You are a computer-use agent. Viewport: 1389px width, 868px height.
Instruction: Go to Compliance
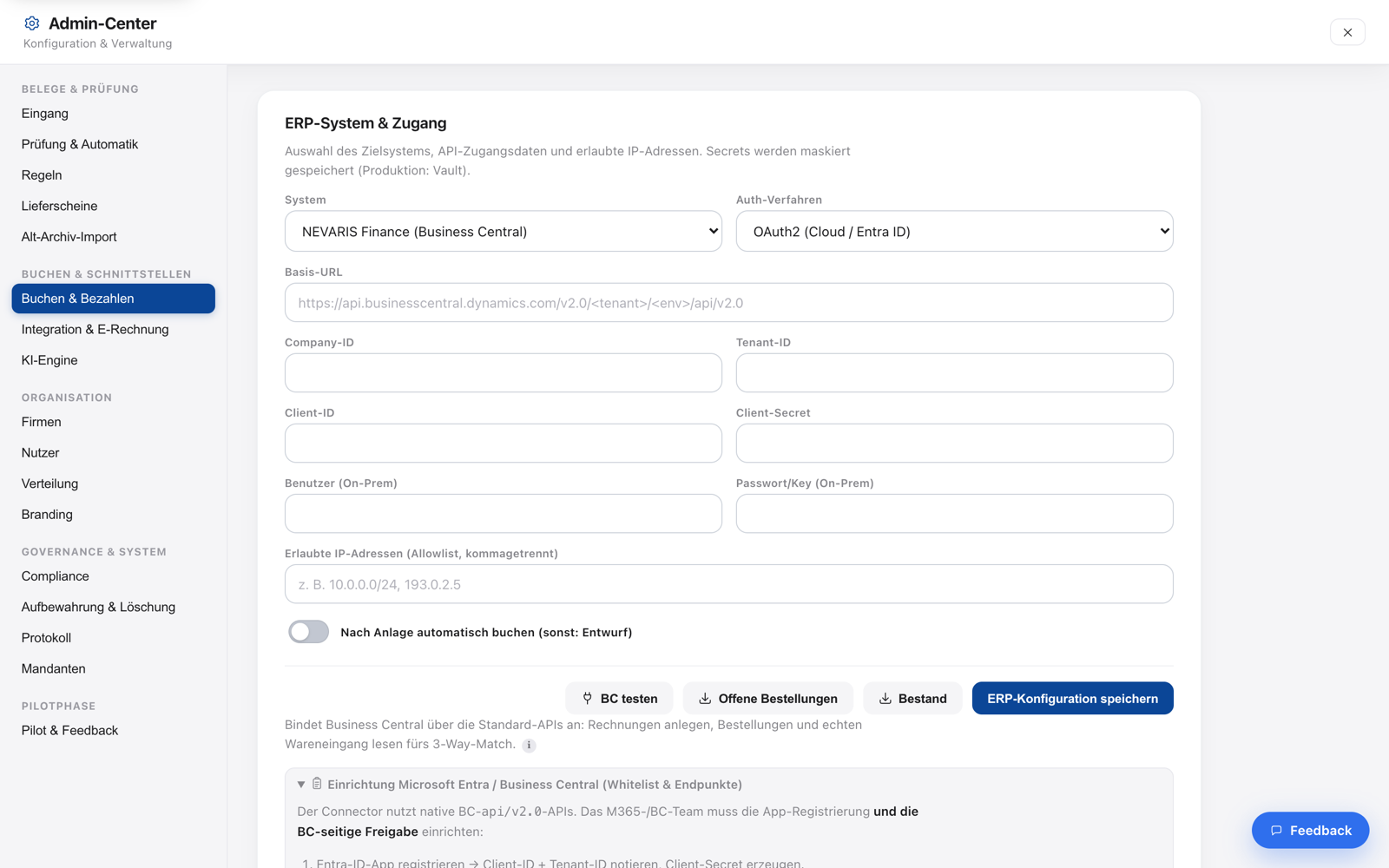(x=113, y=576)
